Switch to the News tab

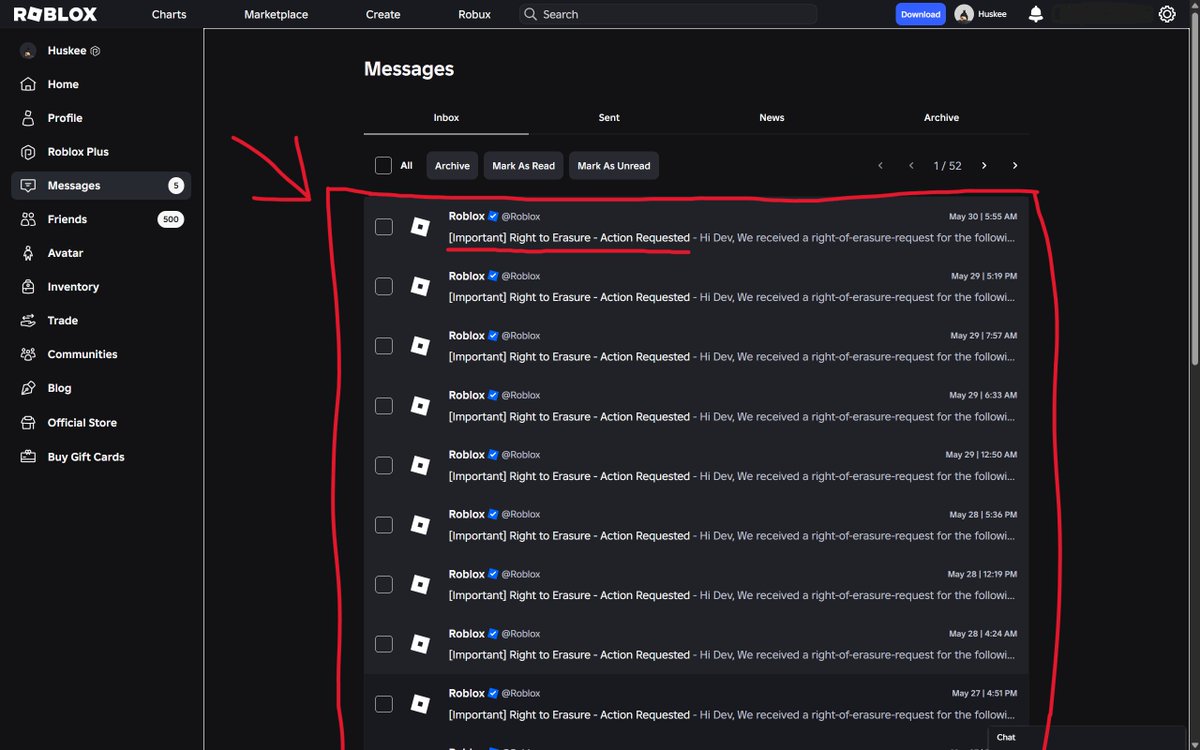coord(772,118)
